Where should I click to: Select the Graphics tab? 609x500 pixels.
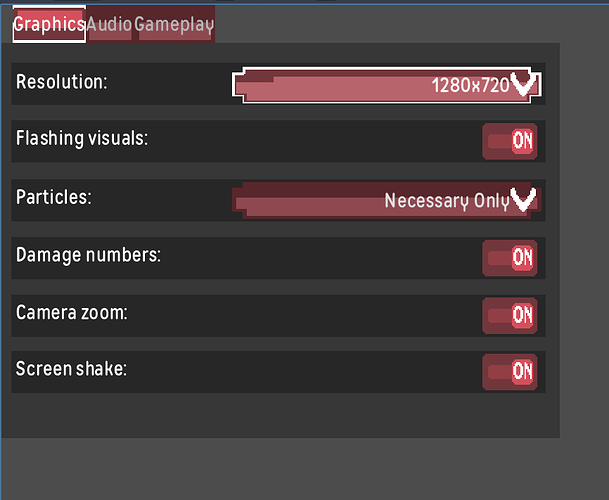49,24
